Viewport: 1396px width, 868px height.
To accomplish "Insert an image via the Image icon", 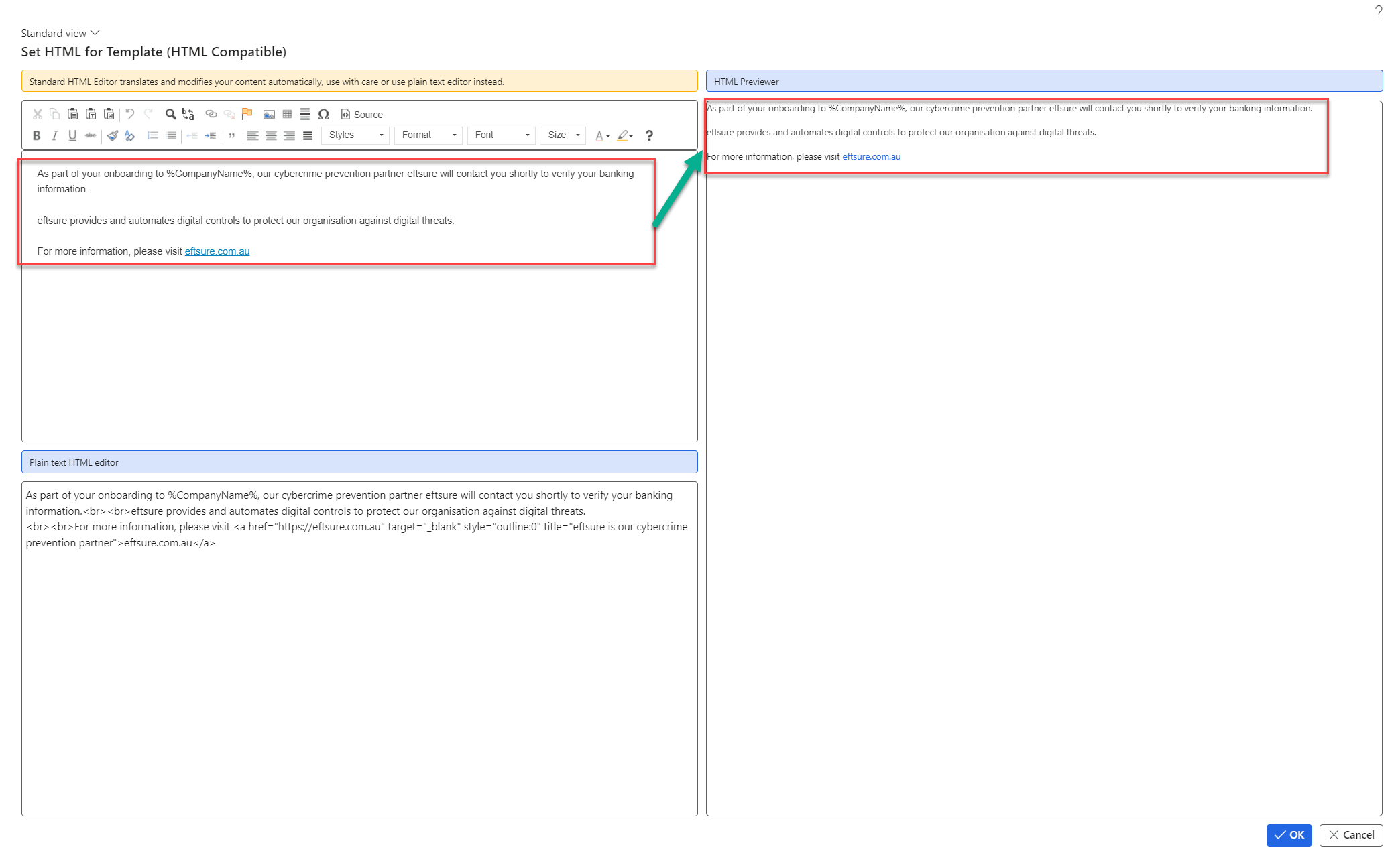I will point(270,115).
